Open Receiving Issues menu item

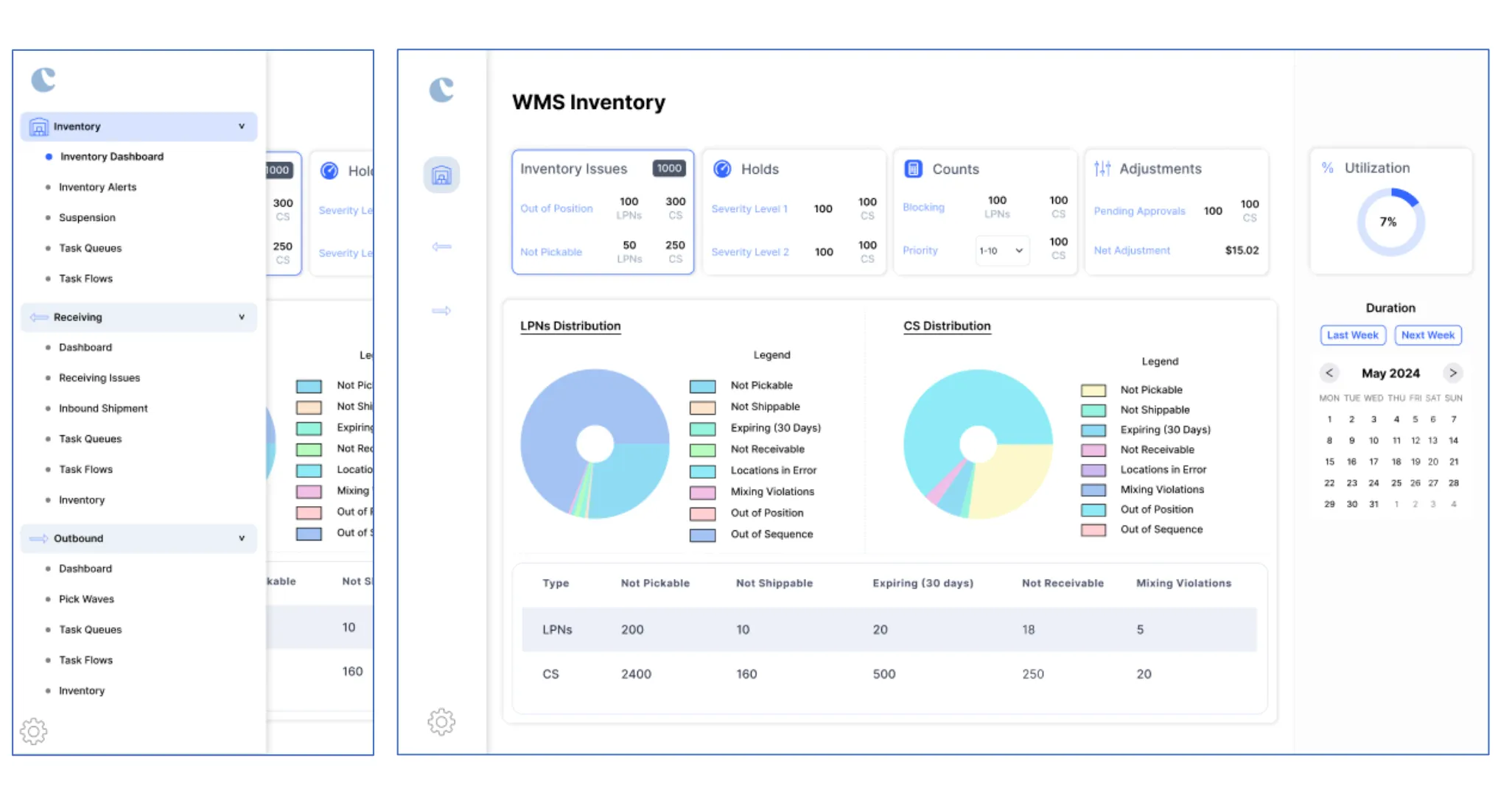[x=99, y=378]
